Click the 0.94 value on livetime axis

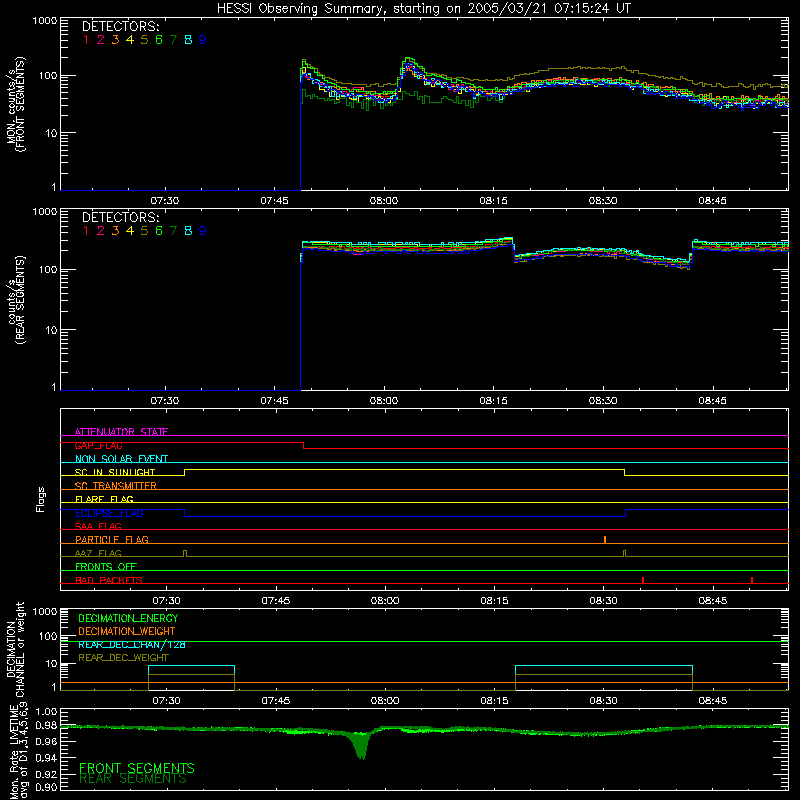(x=46, y=757)
